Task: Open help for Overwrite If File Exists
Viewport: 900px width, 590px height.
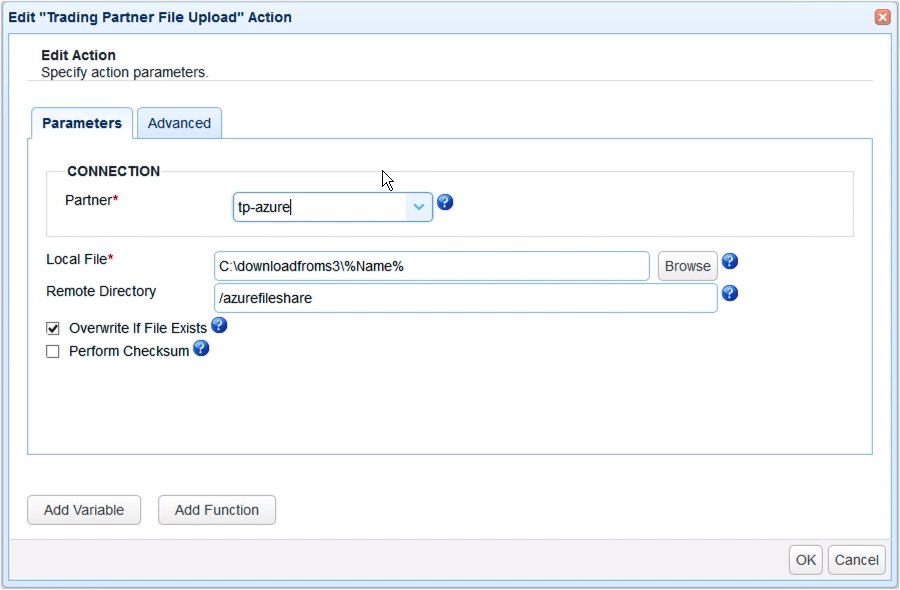Action: pos(218,325)
